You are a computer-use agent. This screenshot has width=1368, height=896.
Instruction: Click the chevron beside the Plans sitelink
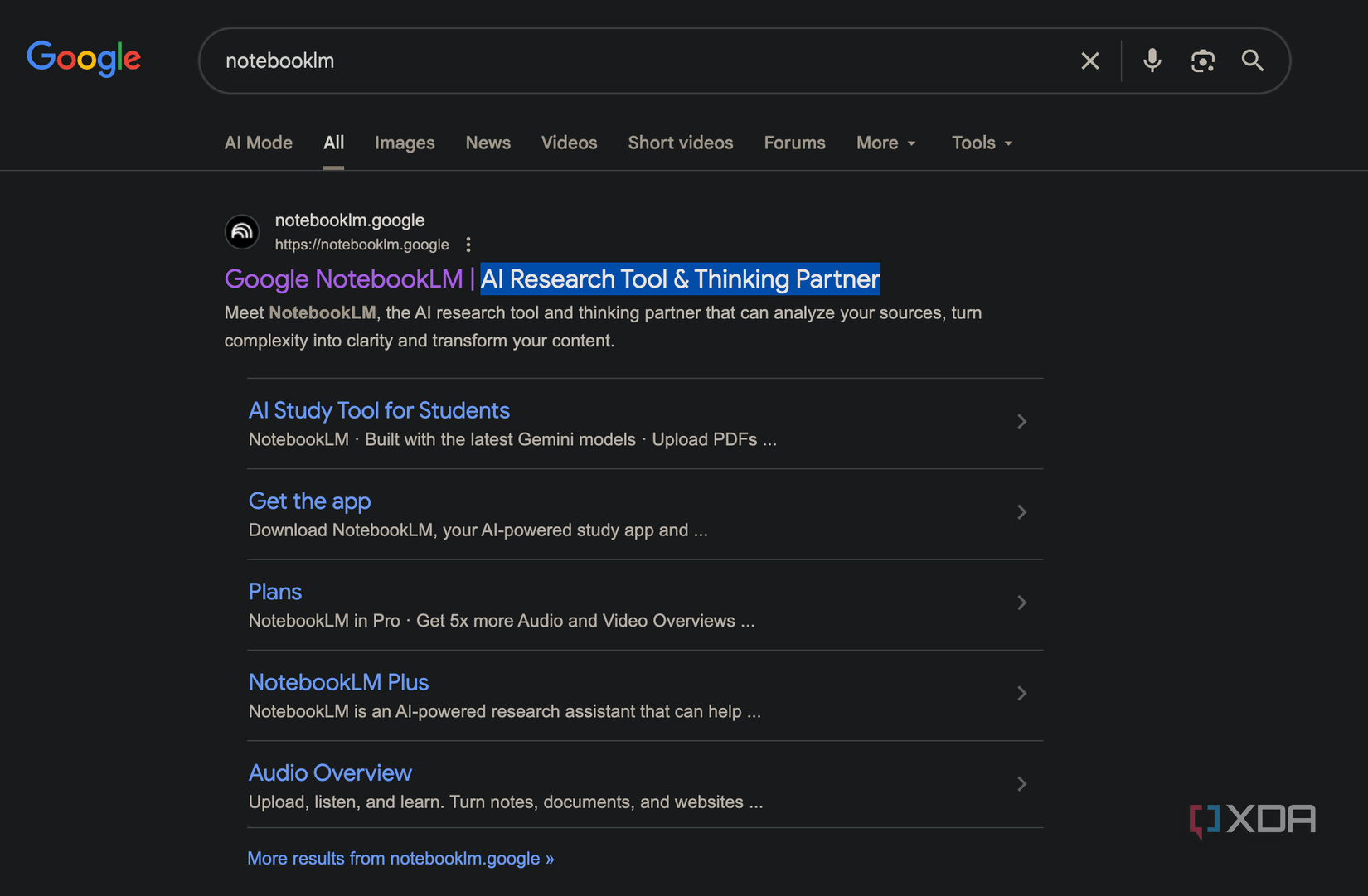(1021, 603)
